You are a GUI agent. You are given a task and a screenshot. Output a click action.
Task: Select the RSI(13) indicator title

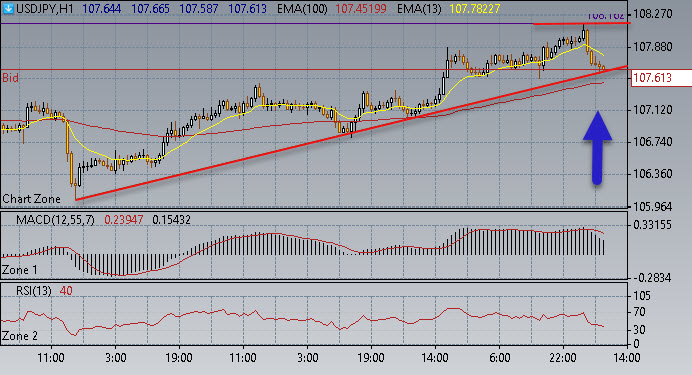pos(34,291)
